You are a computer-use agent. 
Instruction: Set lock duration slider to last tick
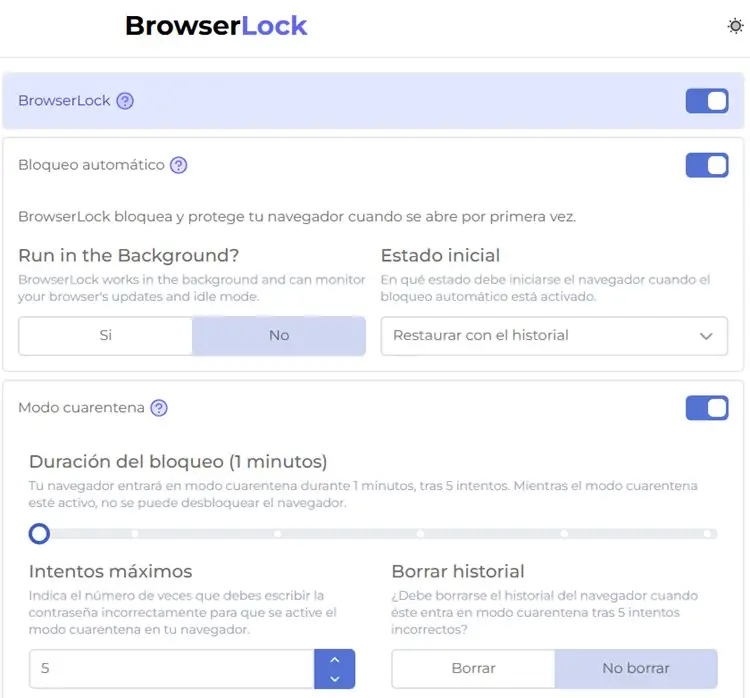[707, 533]
